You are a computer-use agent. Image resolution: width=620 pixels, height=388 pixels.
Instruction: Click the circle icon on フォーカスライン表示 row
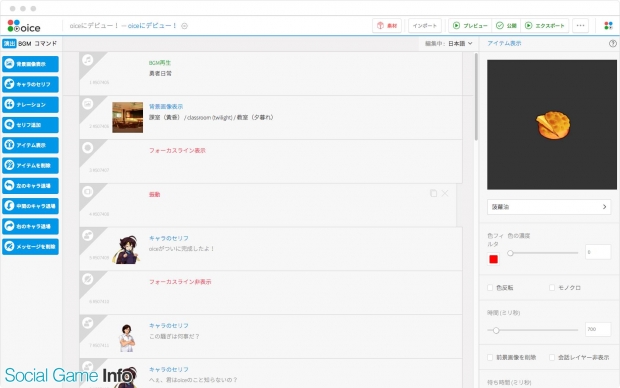[x=87, y=148]
